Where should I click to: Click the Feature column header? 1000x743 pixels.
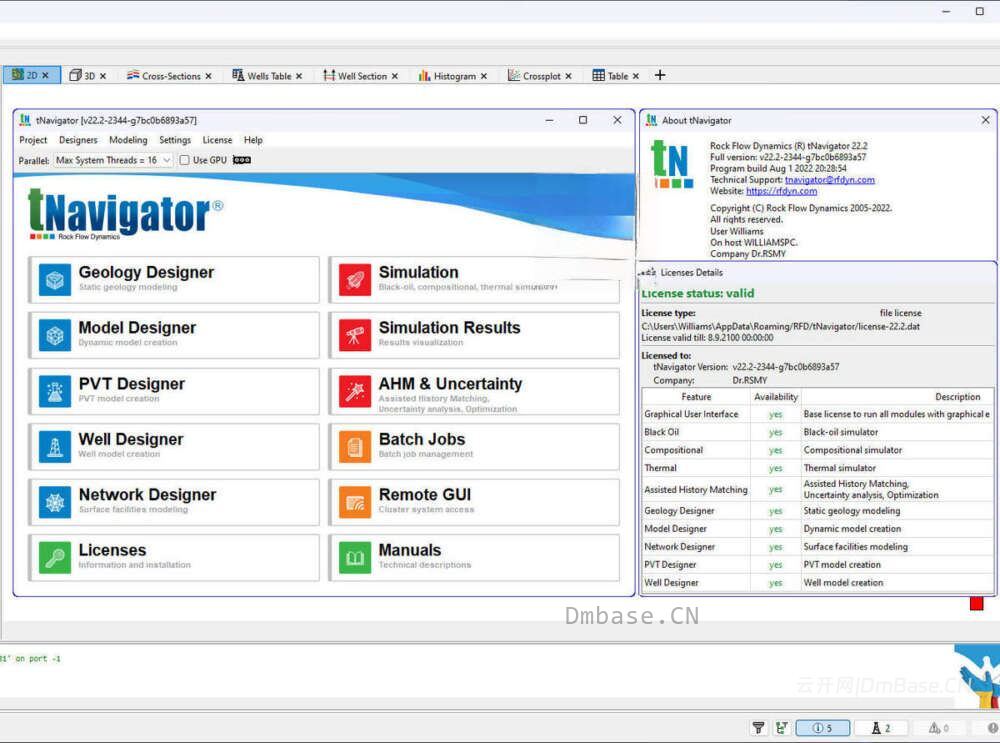coord(696,397)
